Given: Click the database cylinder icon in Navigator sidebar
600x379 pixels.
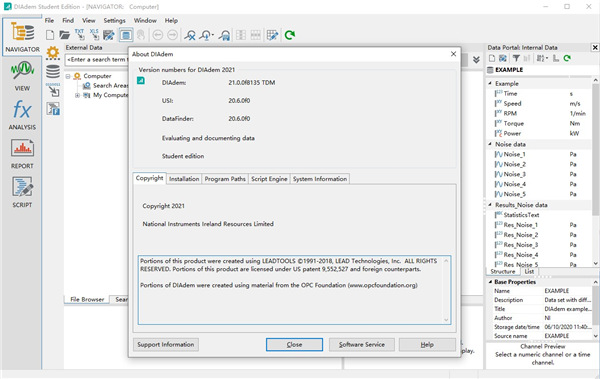Looking at the screenshot, I should 53,71.
